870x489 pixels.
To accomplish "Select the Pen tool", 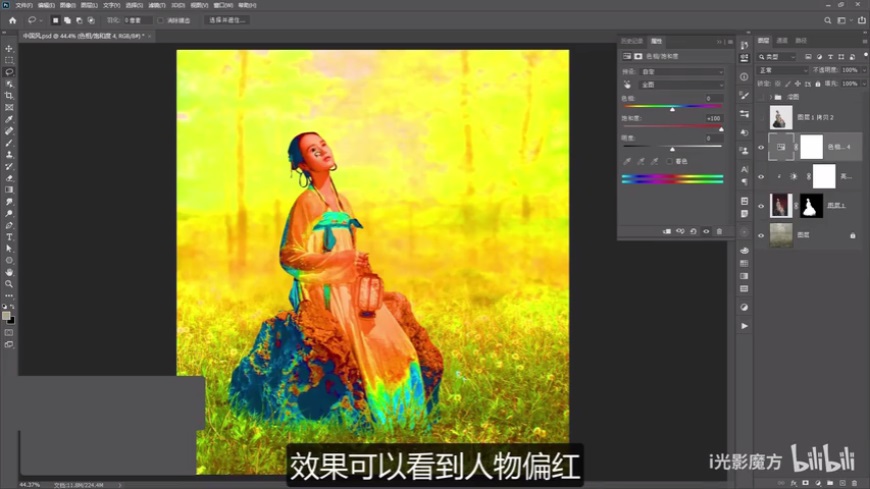I will tap(9, 225).
